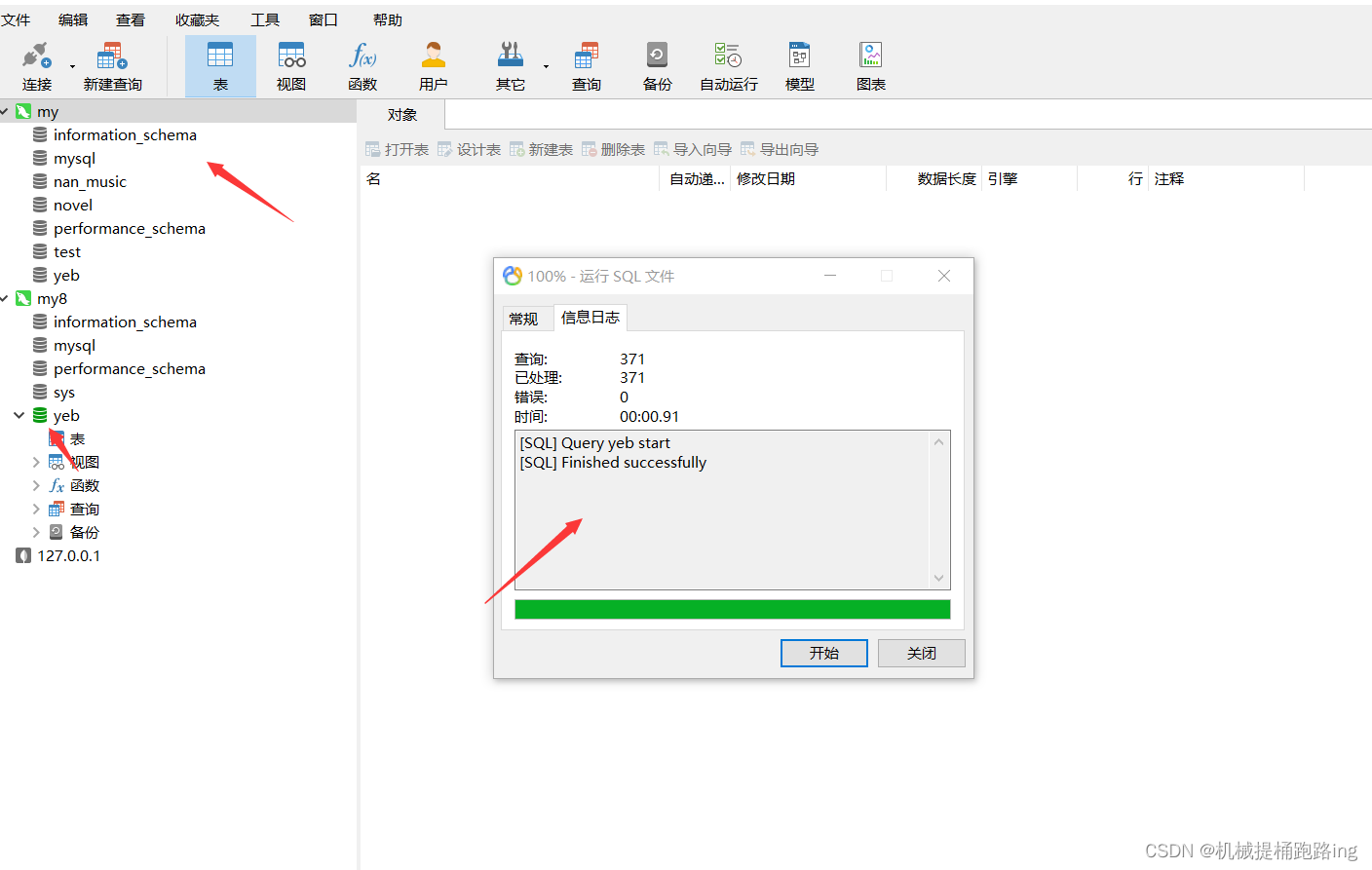Click the green progress bar
Viewport: 1372px width, 870px height.
pyautogui.click(x=733, y=609)
